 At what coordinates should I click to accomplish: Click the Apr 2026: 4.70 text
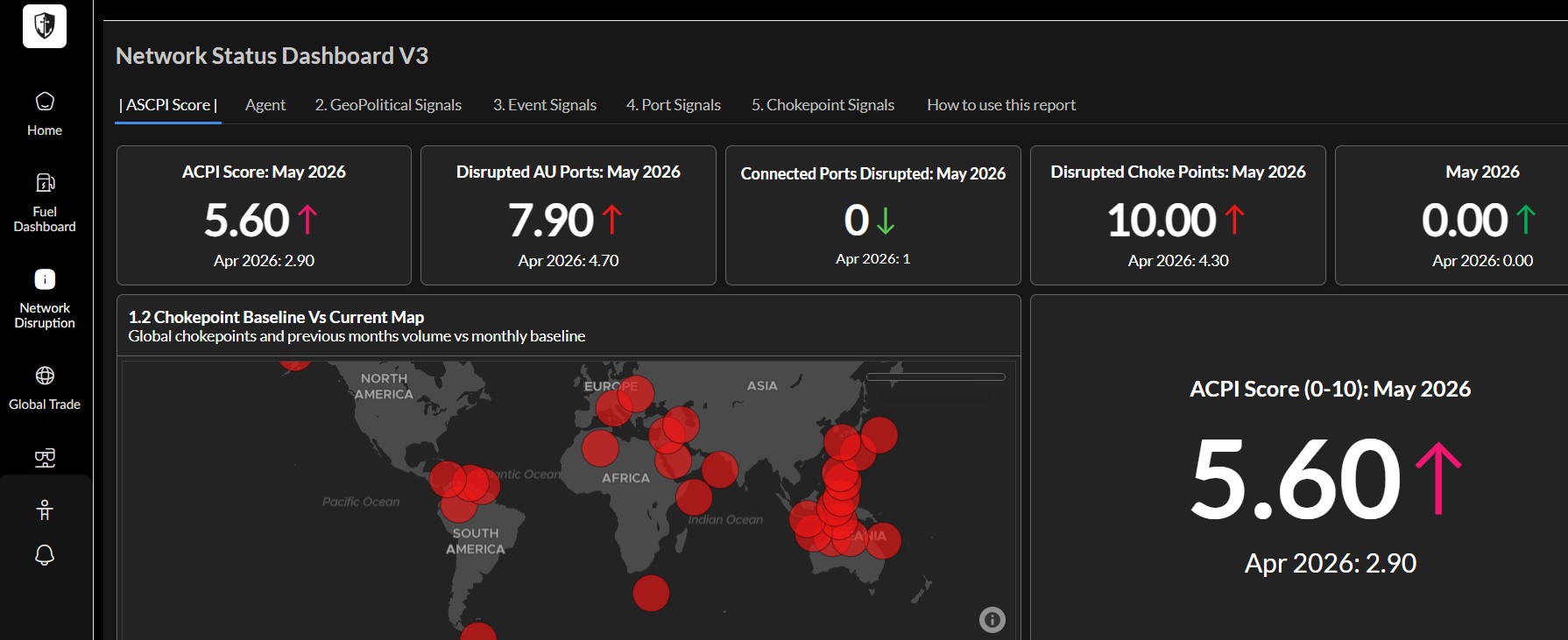(x=569, y=261)
